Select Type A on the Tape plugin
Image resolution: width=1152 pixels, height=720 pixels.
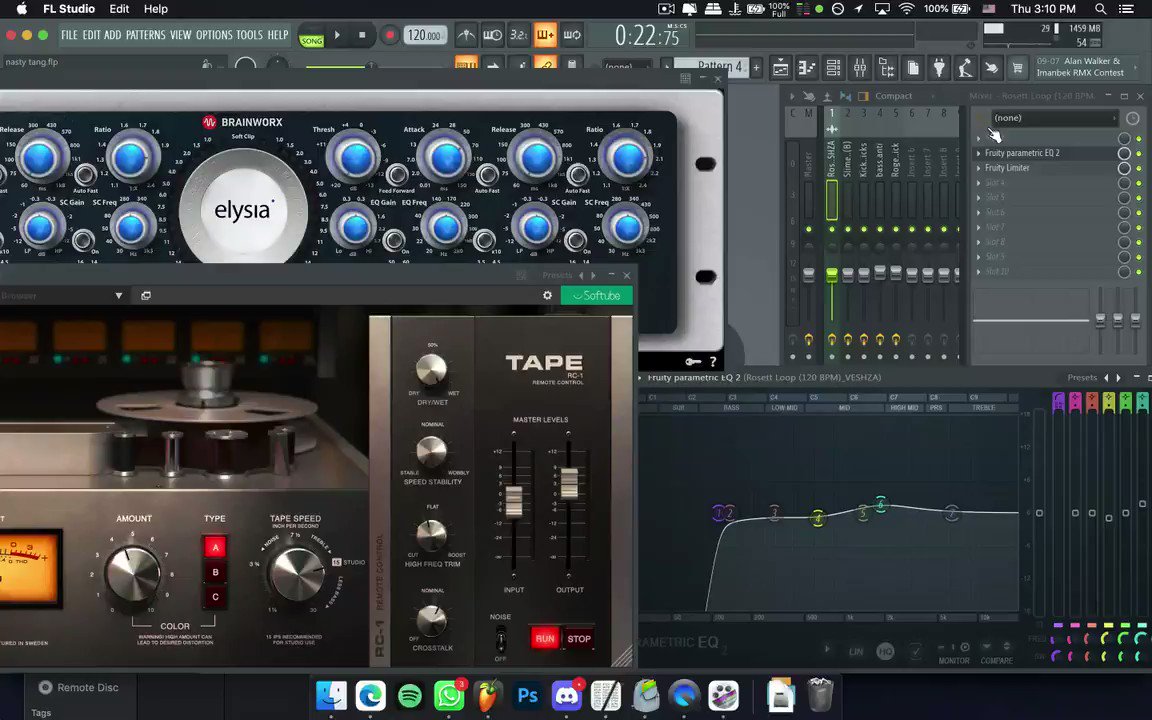point(215,547)
